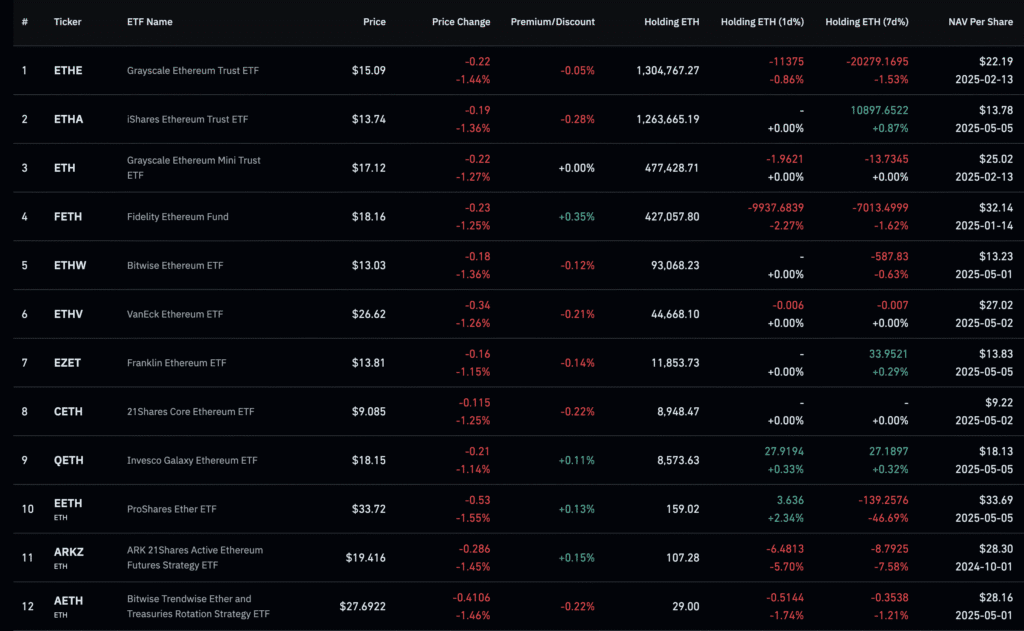This screenshot has height=631, width=1024.
Task: Click the Price Change column header
Action: click(x=460, y=22)
